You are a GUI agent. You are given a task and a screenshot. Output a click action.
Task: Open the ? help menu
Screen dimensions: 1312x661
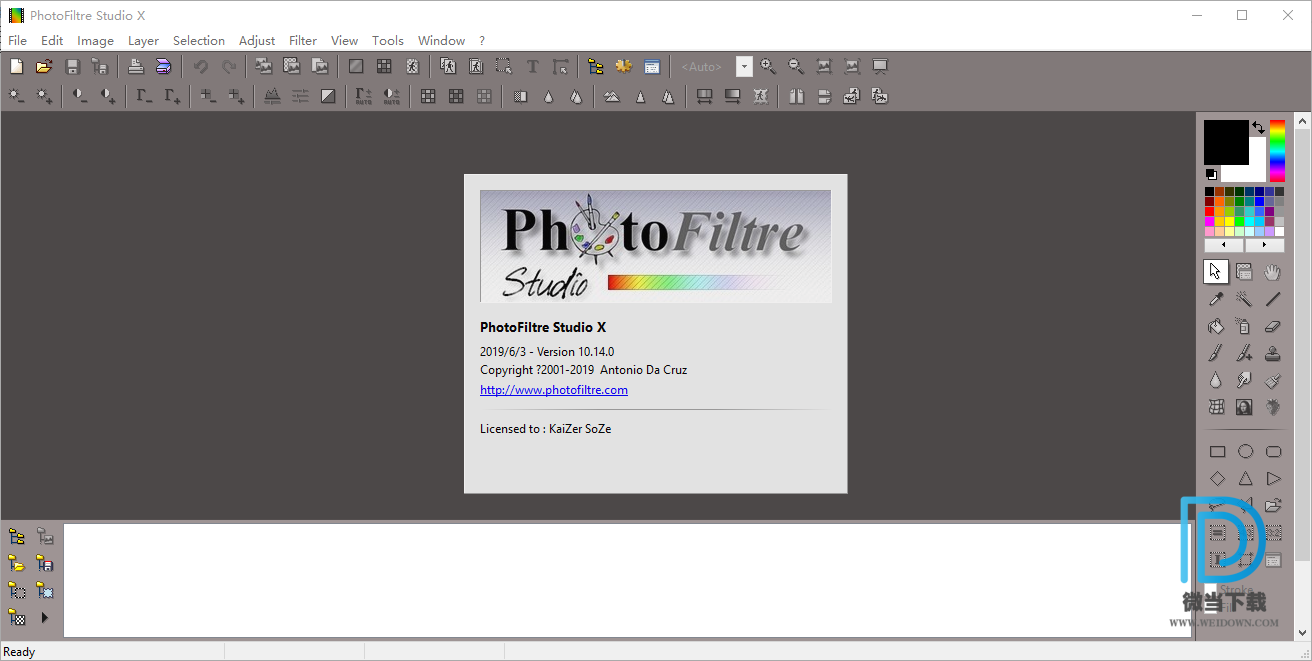(482, 41)
